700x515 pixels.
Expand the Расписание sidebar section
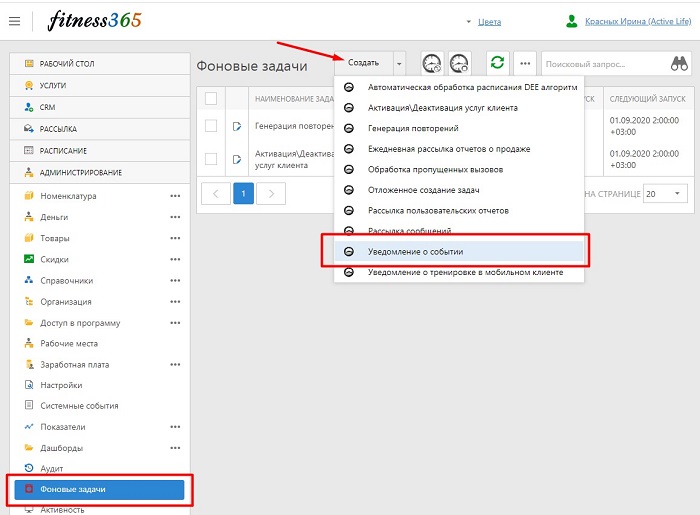point(100,151)
